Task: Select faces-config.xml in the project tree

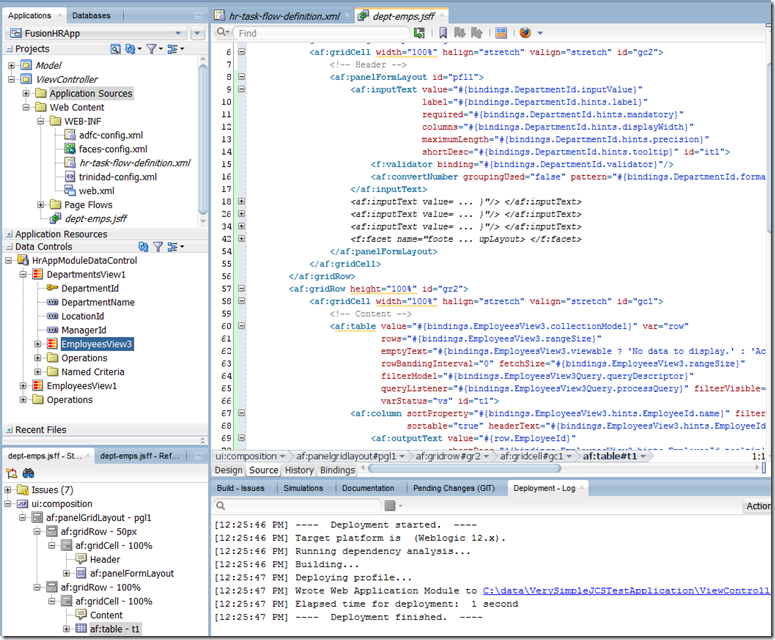Action: point(111,149)
